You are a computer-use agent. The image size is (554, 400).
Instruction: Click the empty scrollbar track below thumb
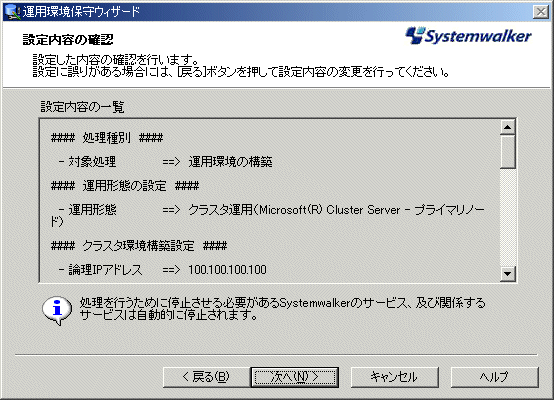[x=508, y=217]
